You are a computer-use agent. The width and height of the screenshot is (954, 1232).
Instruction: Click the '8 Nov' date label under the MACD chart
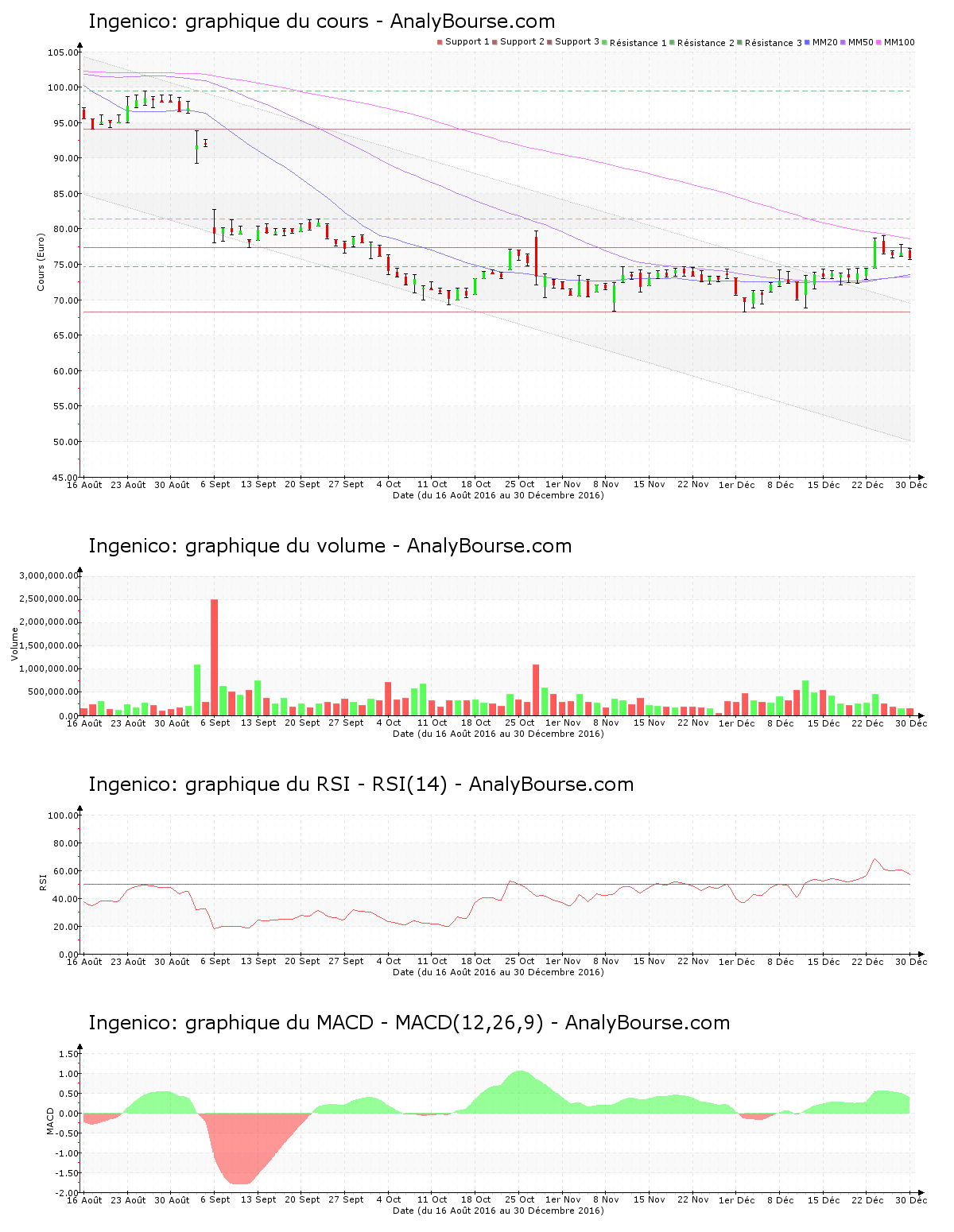(606, 1199)
